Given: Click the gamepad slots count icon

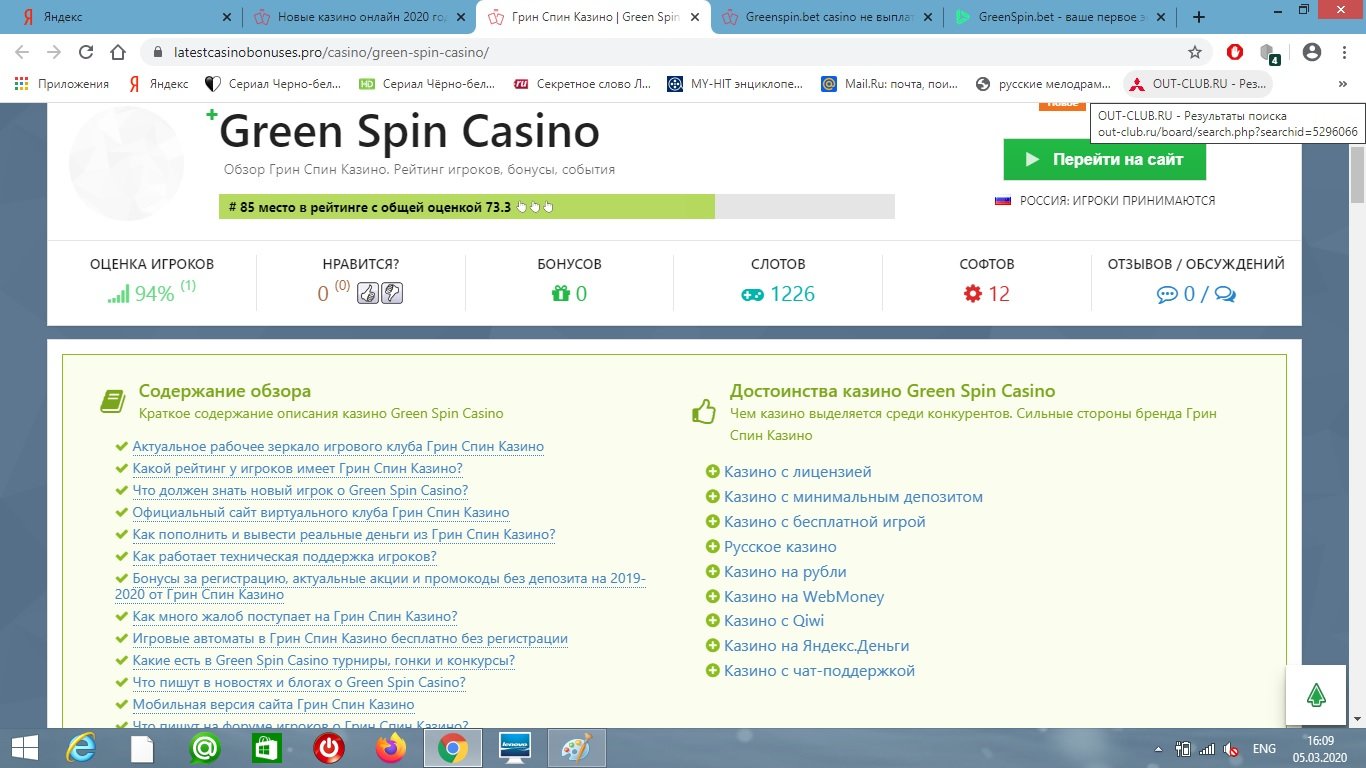Looking at the screenshot, I should tap(751, 294).
